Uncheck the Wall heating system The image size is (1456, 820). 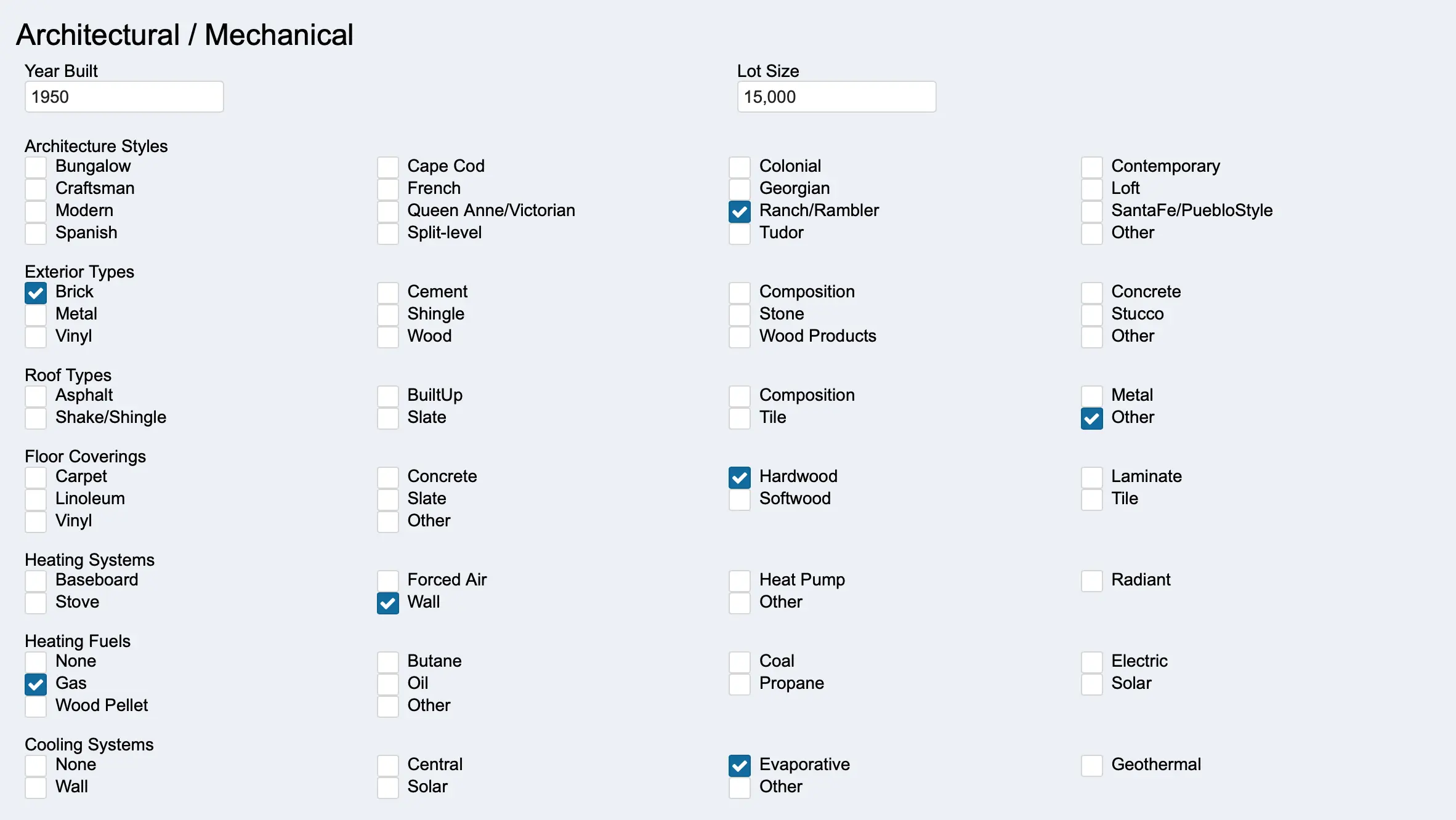(387, 603)
